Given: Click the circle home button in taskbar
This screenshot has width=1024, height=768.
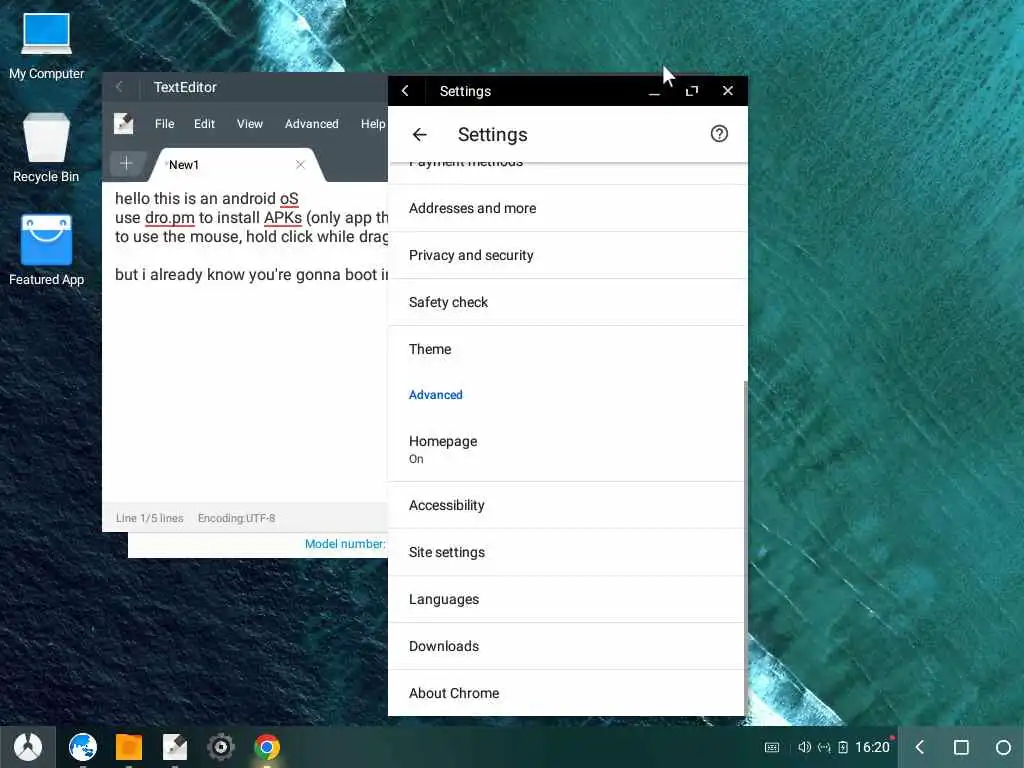Looking at the screenshot, I should (x=1002, y=746).
